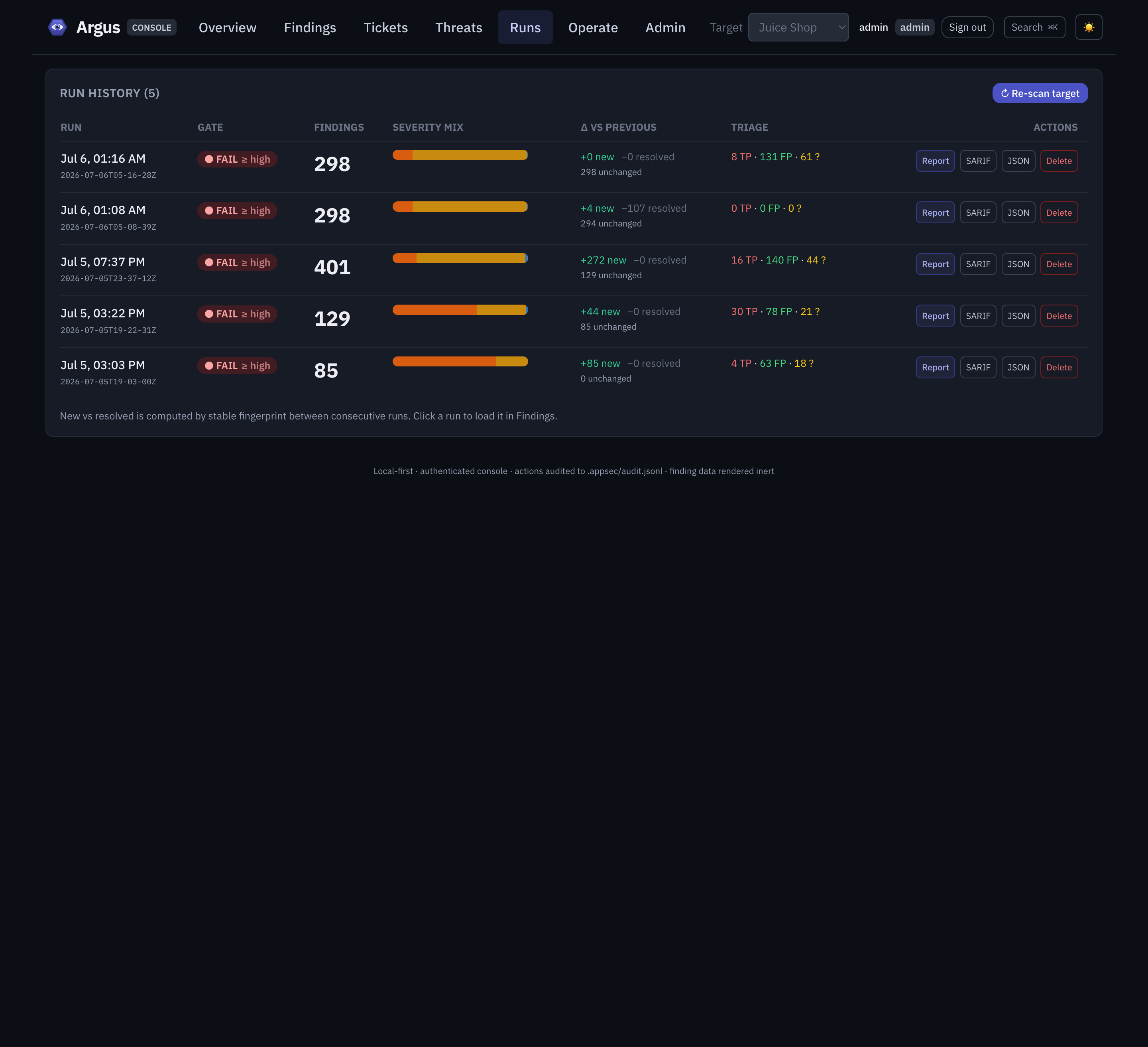
Task: Navigate to the Overview tab
Action: (227, 28)
